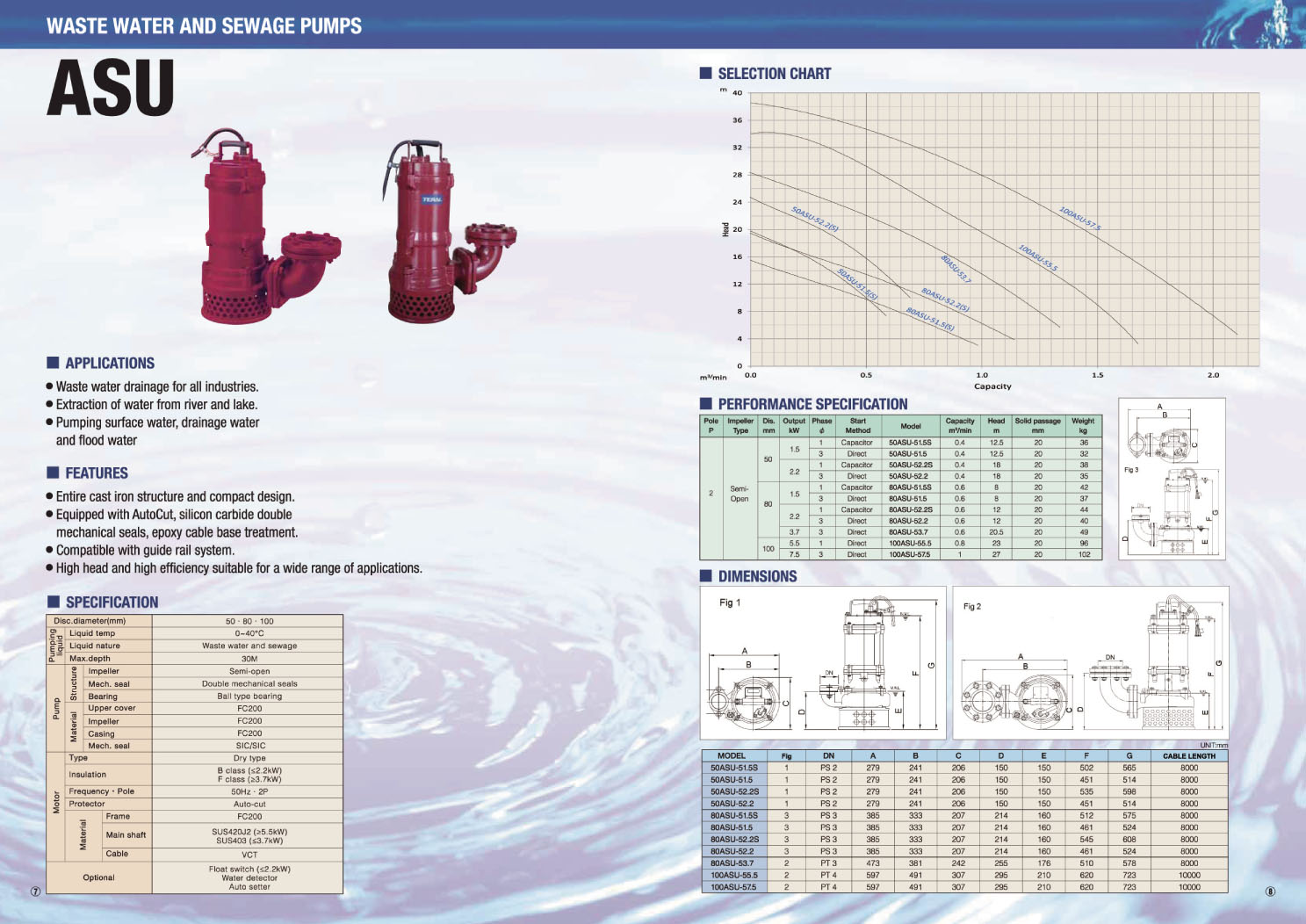Click the "Weight kg" column header

(1083, 426)
